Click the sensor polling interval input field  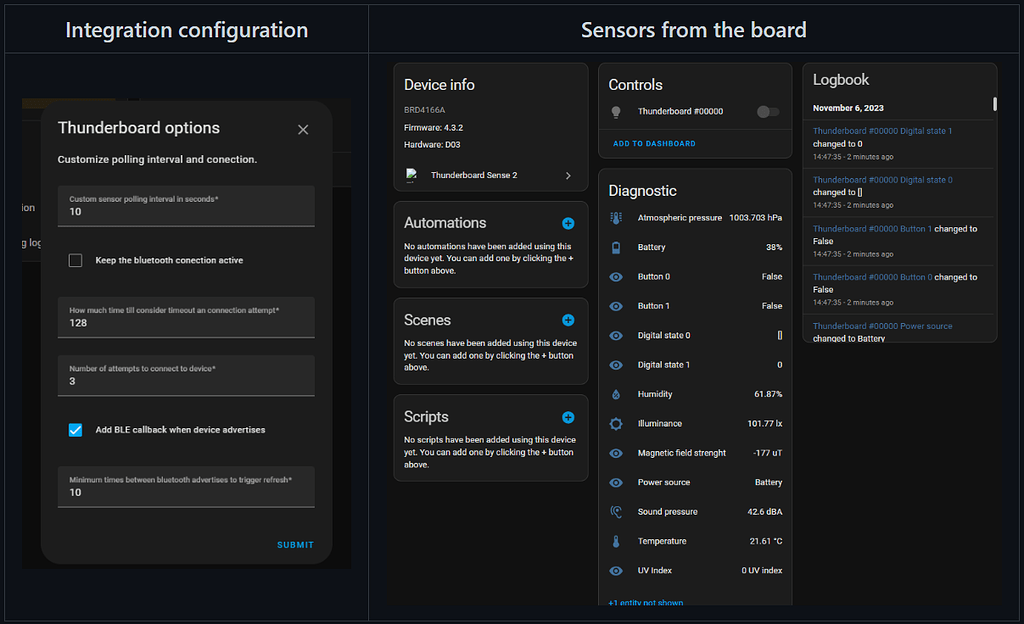[186, 212]
